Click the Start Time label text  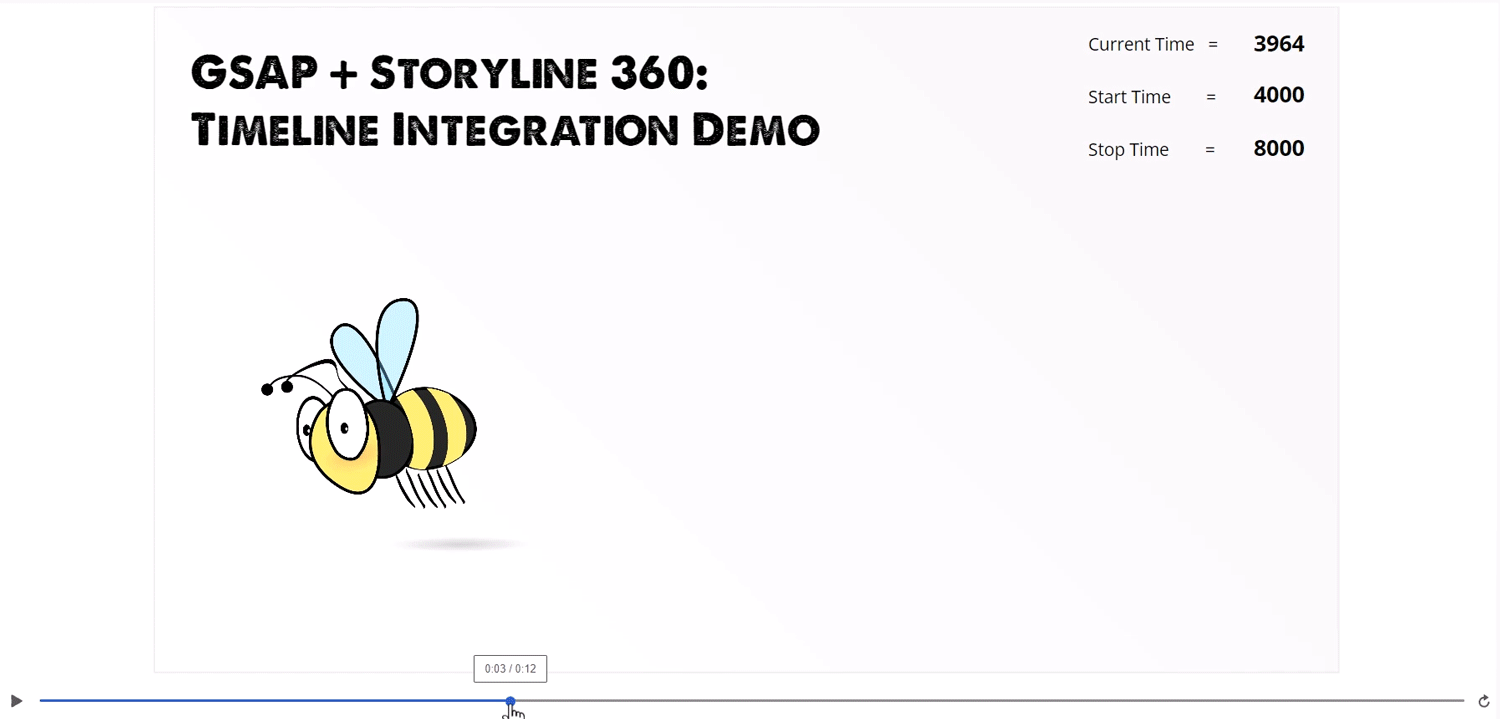point(1129,97)
